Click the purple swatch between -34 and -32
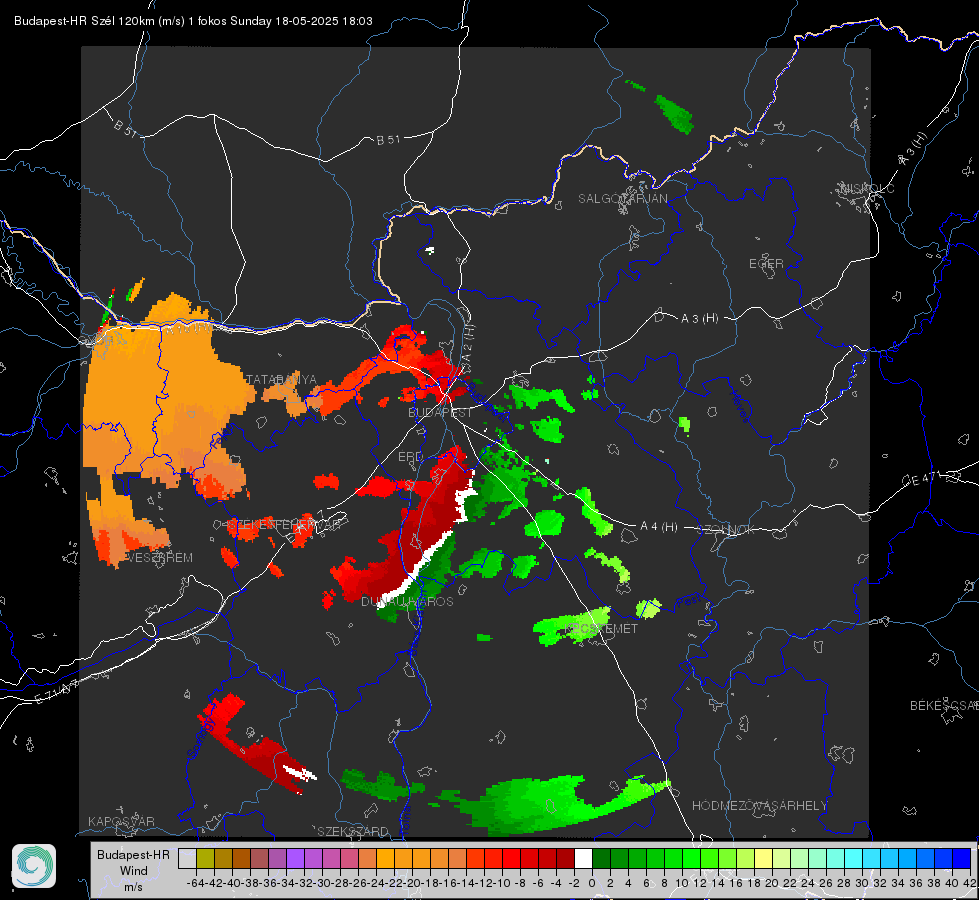The width and height of the screenshot is (979, 900). tap(295, 858)
